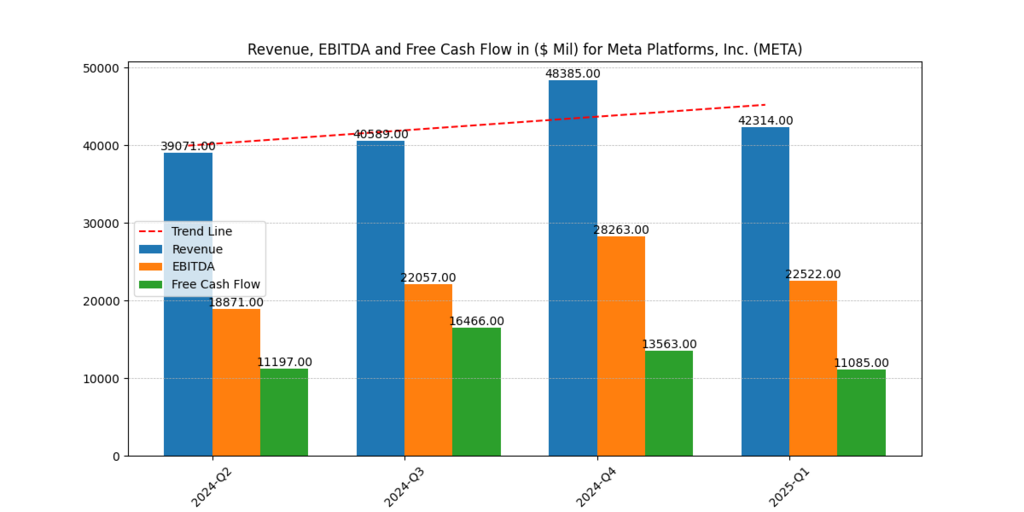
Task: Click the 2025-Q1 x-axis label
Action: coord(787,486)
